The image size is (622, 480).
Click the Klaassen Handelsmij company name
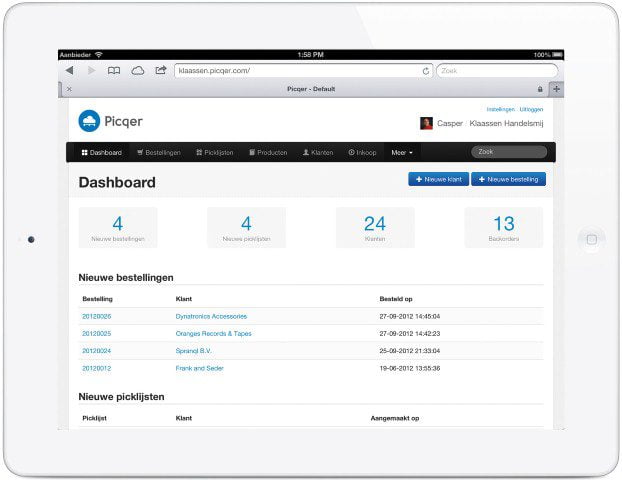coord(506,123)
